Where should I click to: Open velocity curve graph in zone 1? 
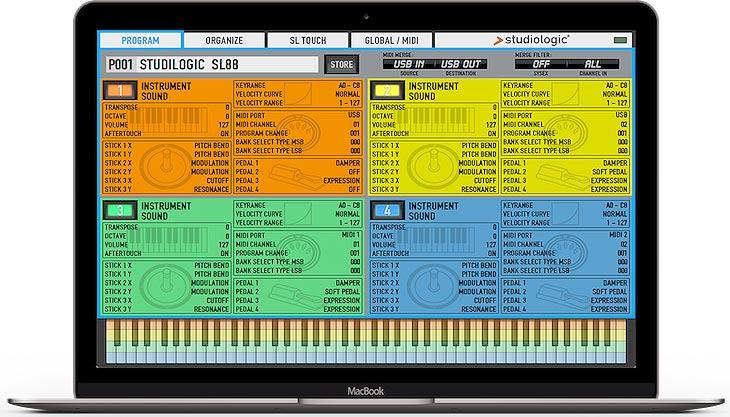[298, 94]
